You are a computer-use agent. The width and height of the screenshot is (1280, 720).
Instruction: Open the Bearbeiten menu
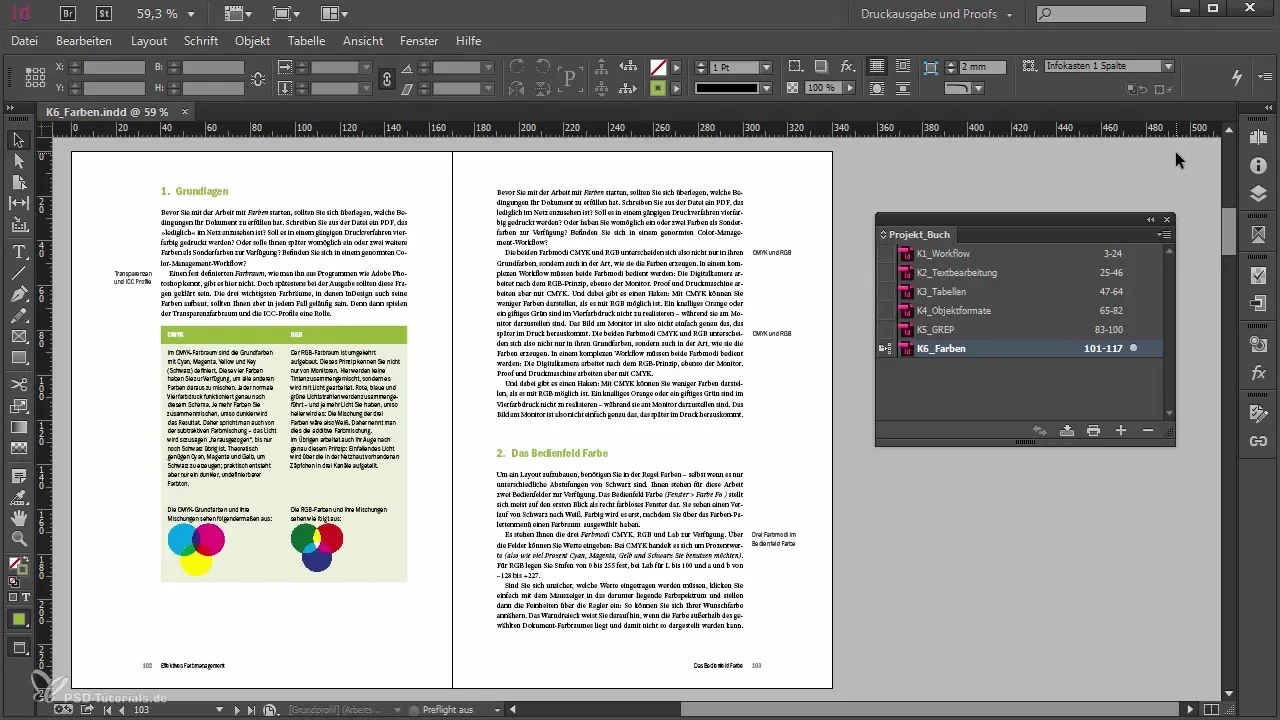(x=84, y=41)
